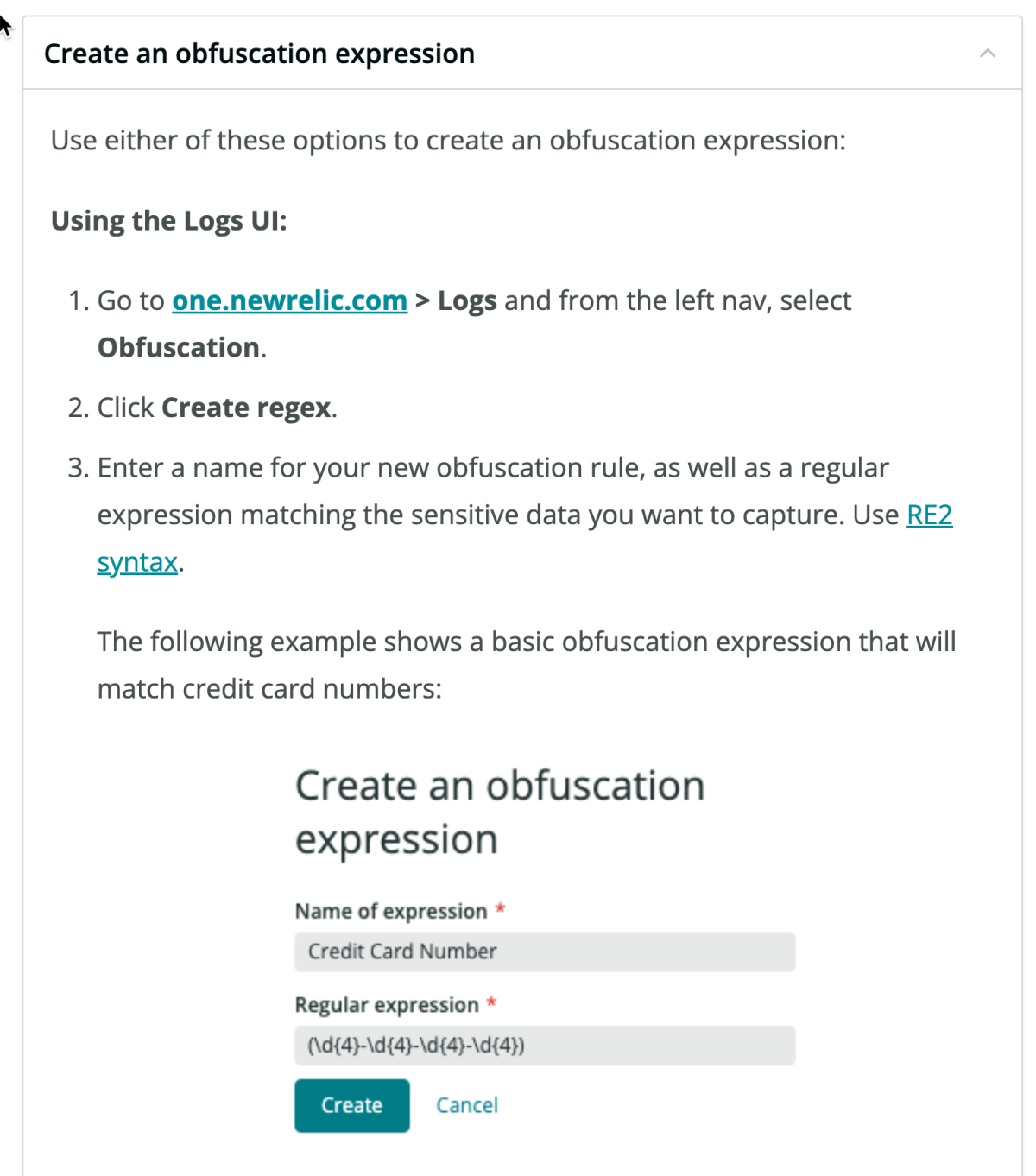This screenshot has height=1176, width=1036.
Task: Click the underlined word "syntax"
Action: [x=137, y=562]
